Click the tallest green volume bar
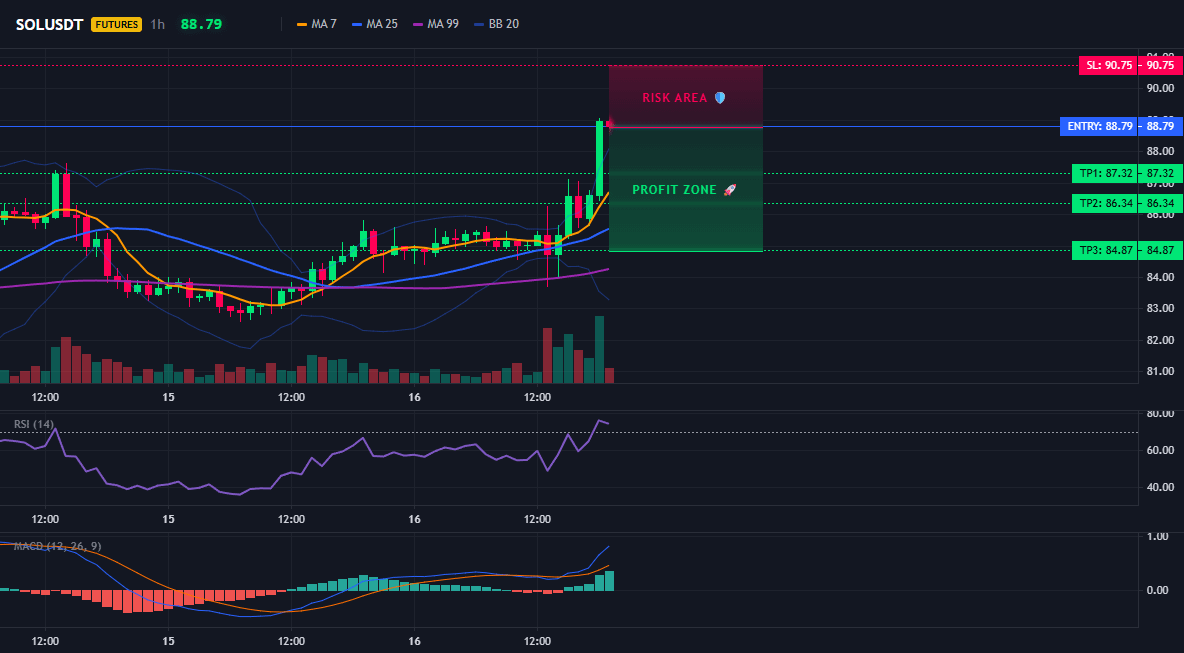 (x=600, y=350)
